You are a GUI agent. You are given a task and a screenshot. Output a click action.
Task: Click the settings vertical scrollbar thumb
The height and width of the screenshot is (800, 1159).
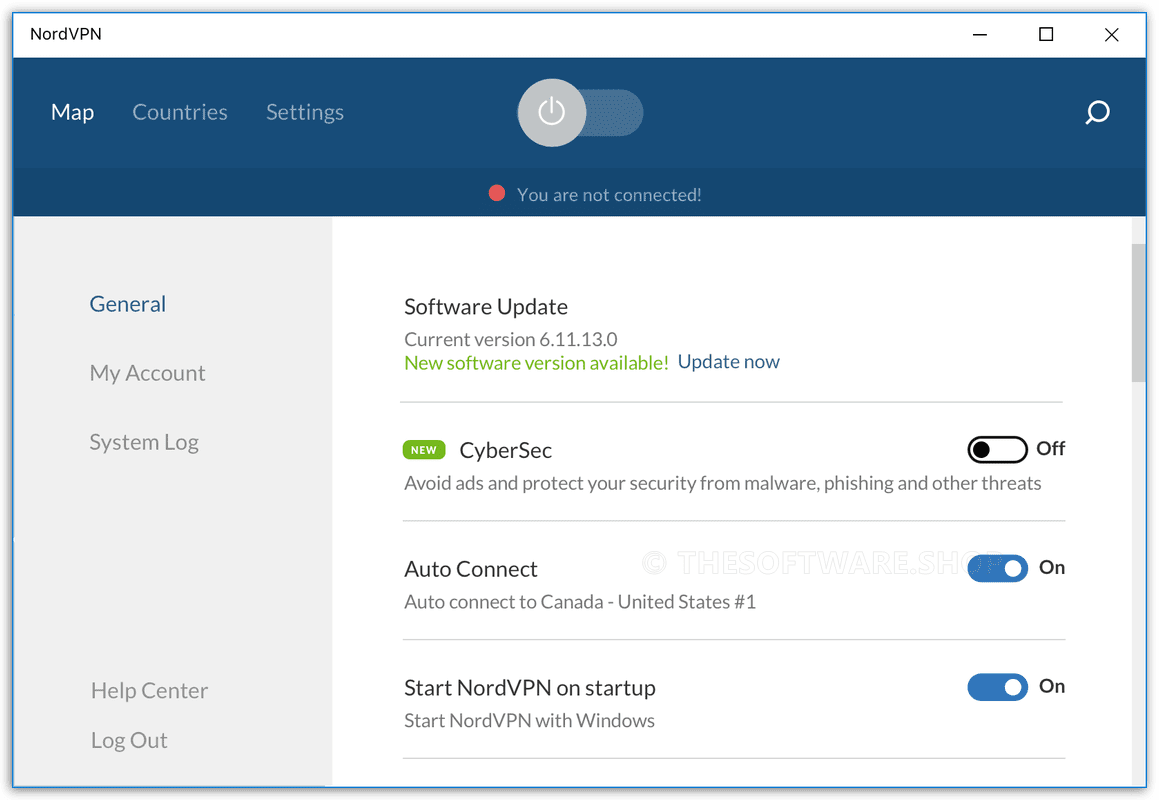click(x=1138, y=313)
